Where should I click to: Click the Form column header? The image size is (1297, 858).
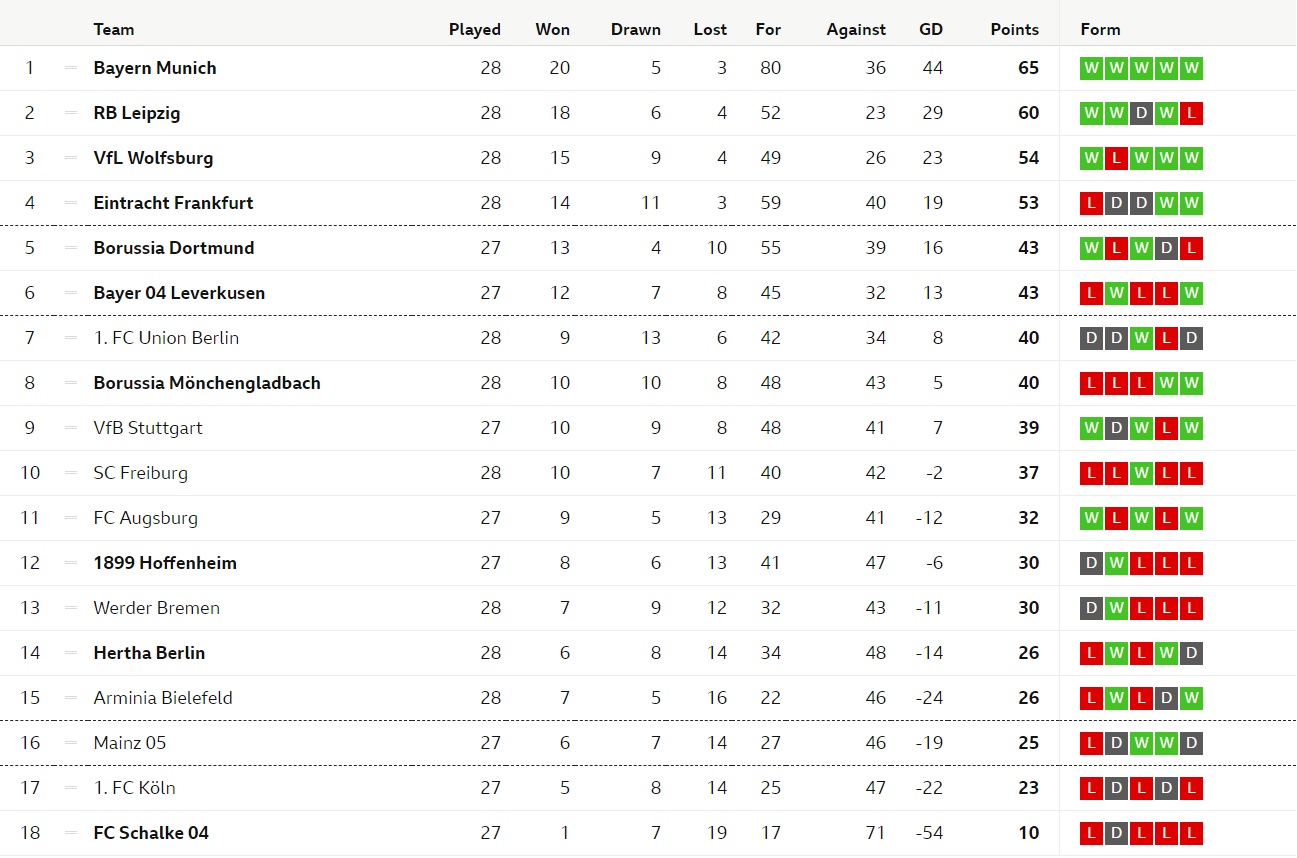pos(1100,29)
